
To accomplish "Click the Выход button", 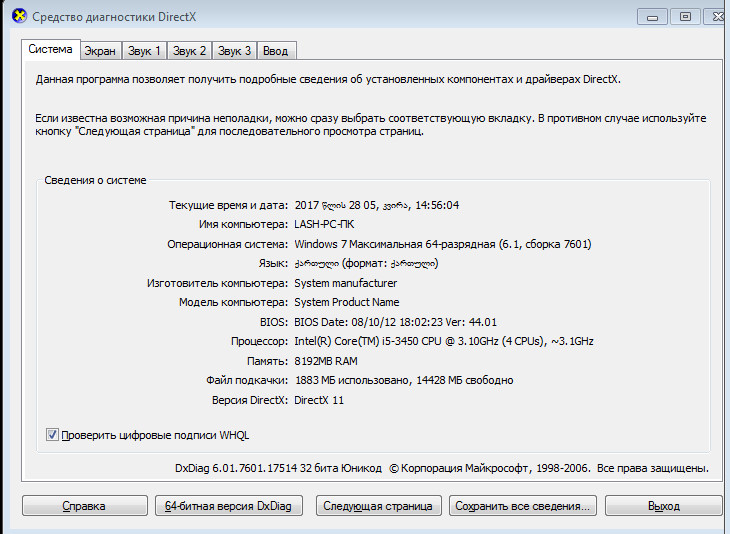I will point(664,506).
